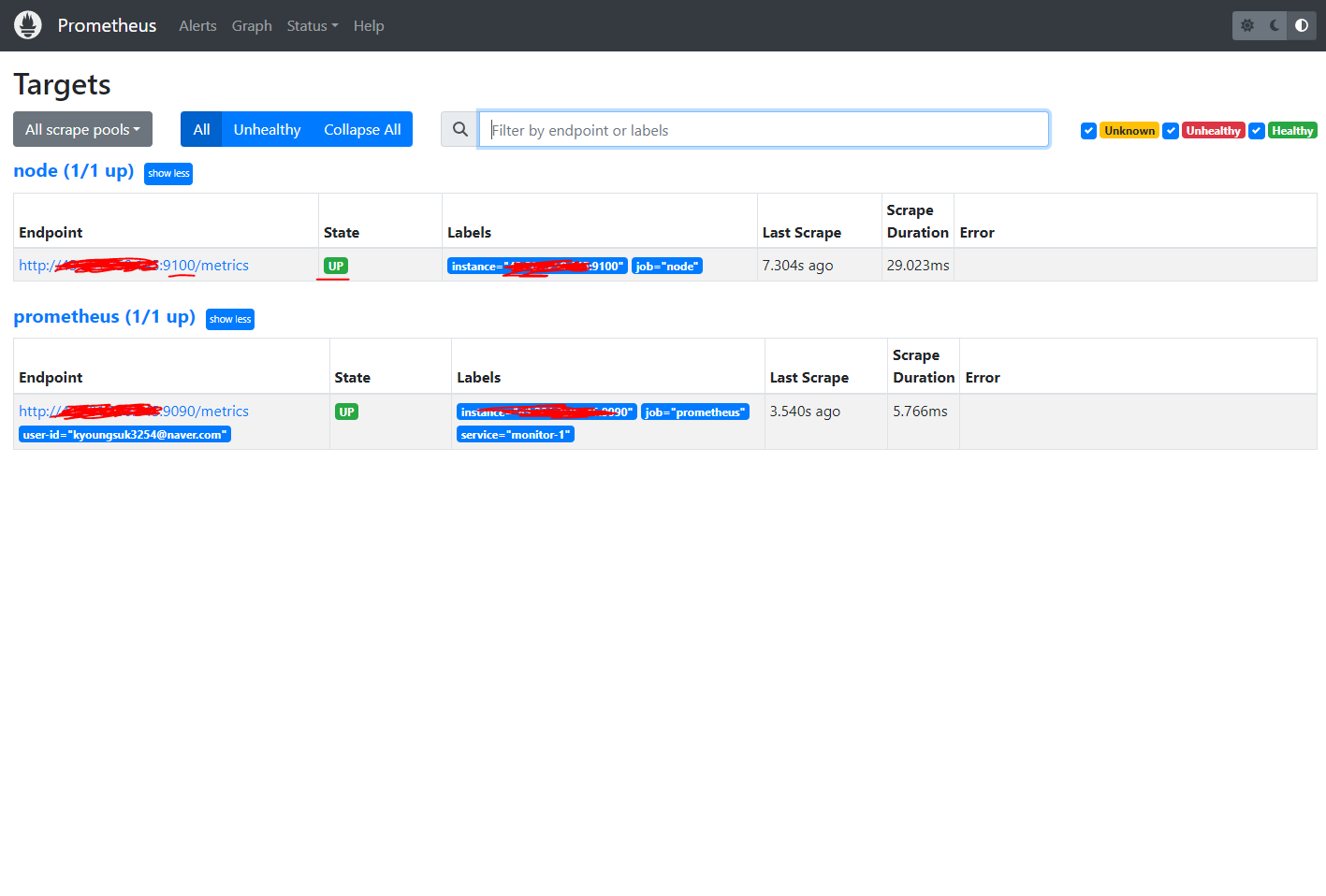Open node (1/1 up) heading link
Viewport: 1326px width, 896px height.
pyautogui.click(x=74, y=170)
